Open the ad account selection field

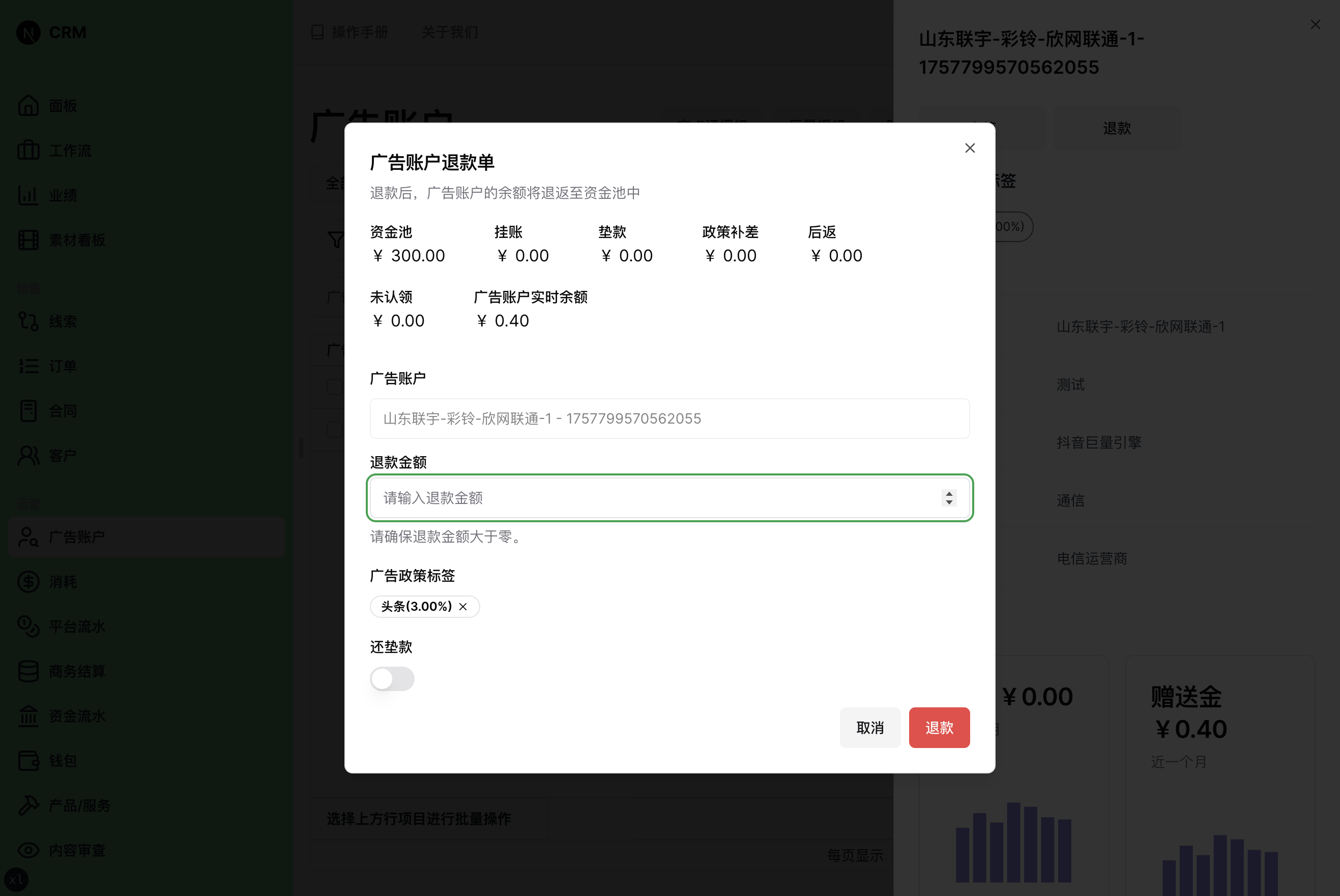[669, 419]
